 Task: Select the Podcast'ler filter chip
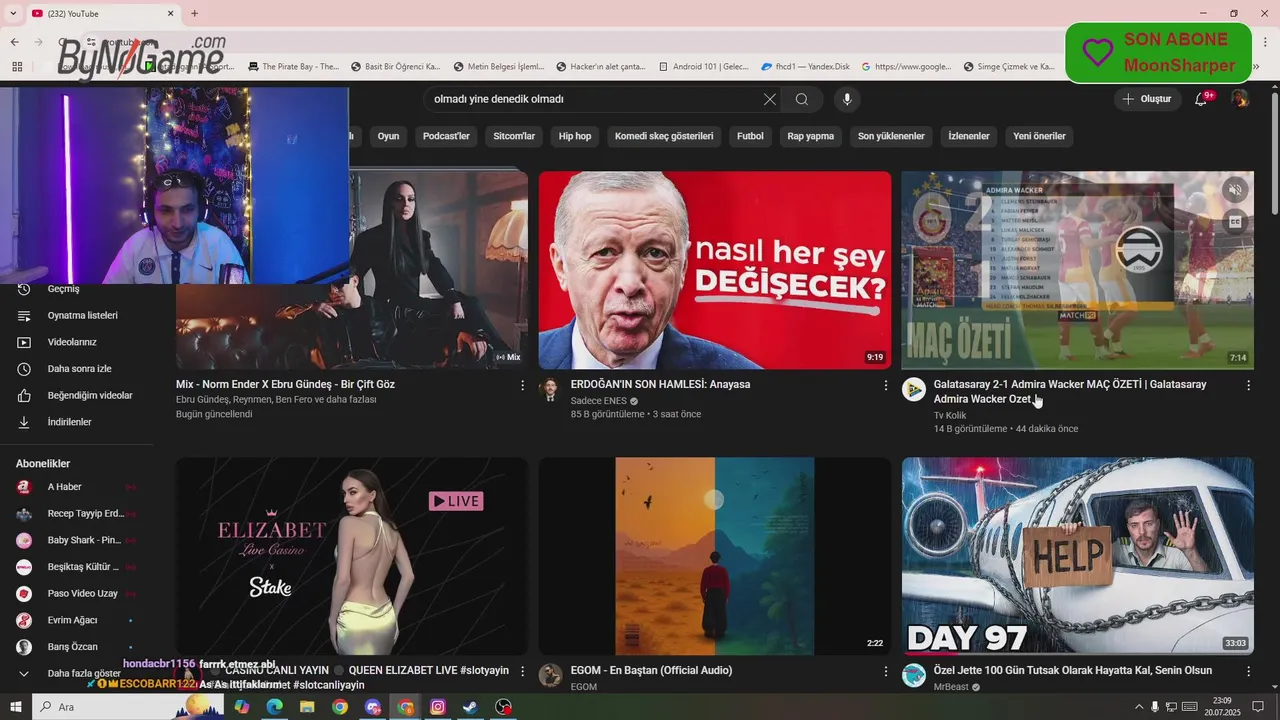[446, 136]
